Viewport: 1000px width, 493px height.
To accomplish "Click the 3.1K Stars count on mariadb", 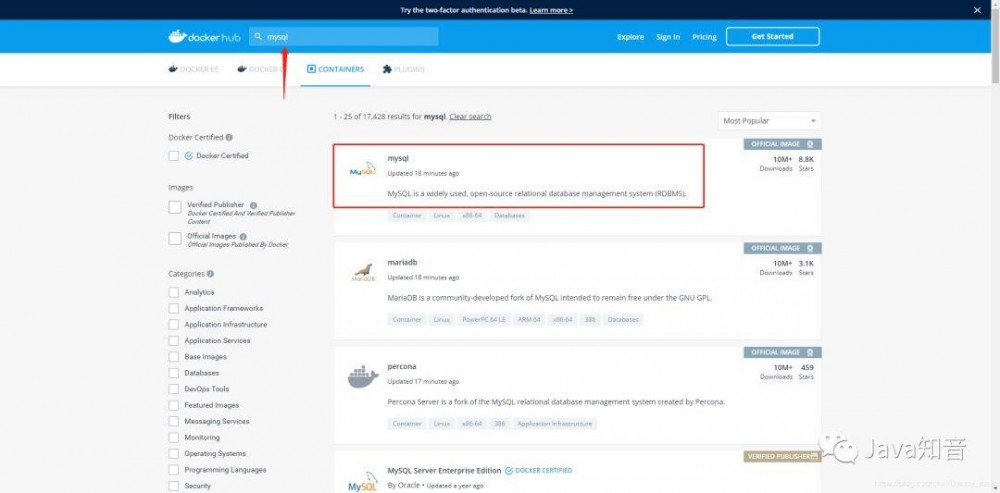I will pyautogui.click(x=806, y=267).
